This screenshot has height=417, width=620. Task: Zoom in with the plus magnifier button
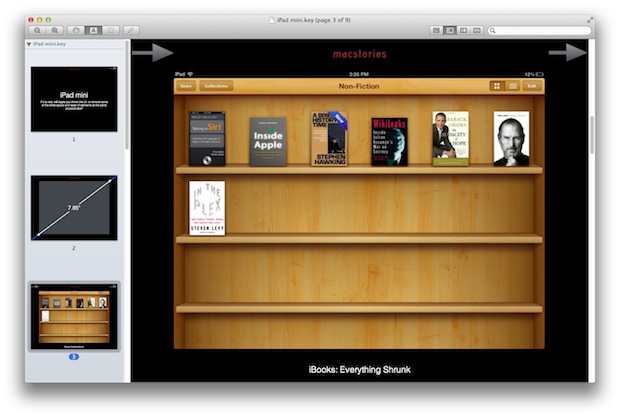tap(55, 30)
